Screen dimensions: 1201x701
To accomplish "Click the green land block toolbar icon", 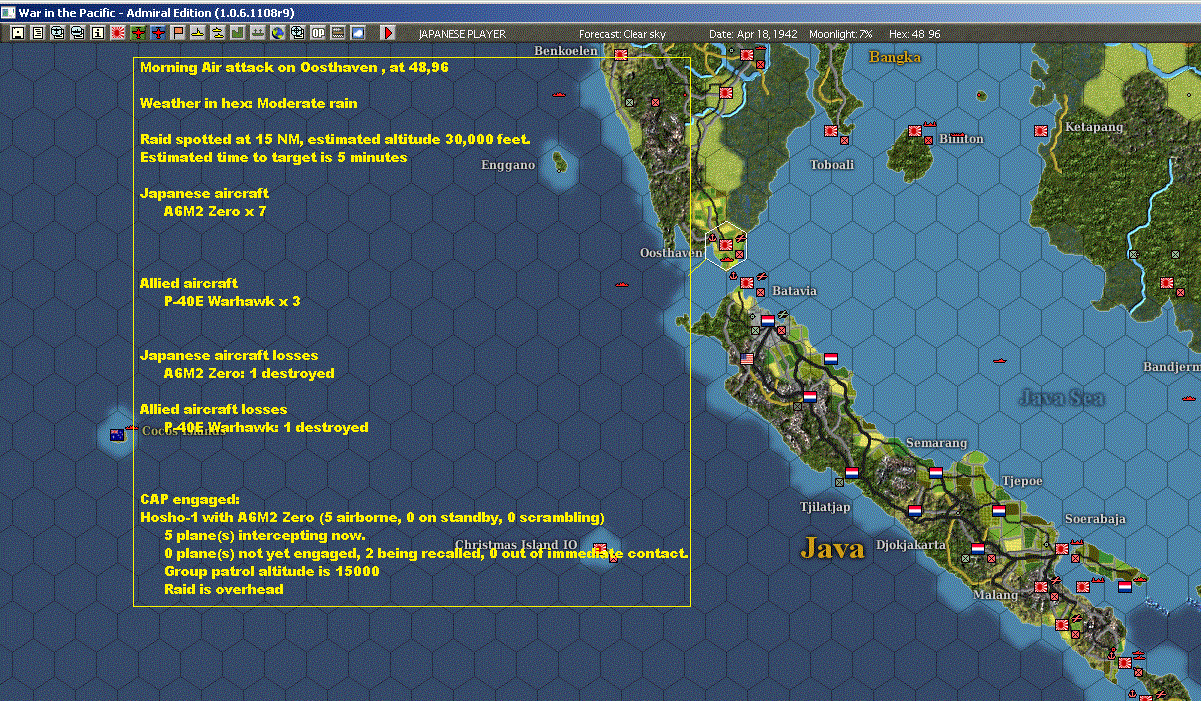I will 237,33.
